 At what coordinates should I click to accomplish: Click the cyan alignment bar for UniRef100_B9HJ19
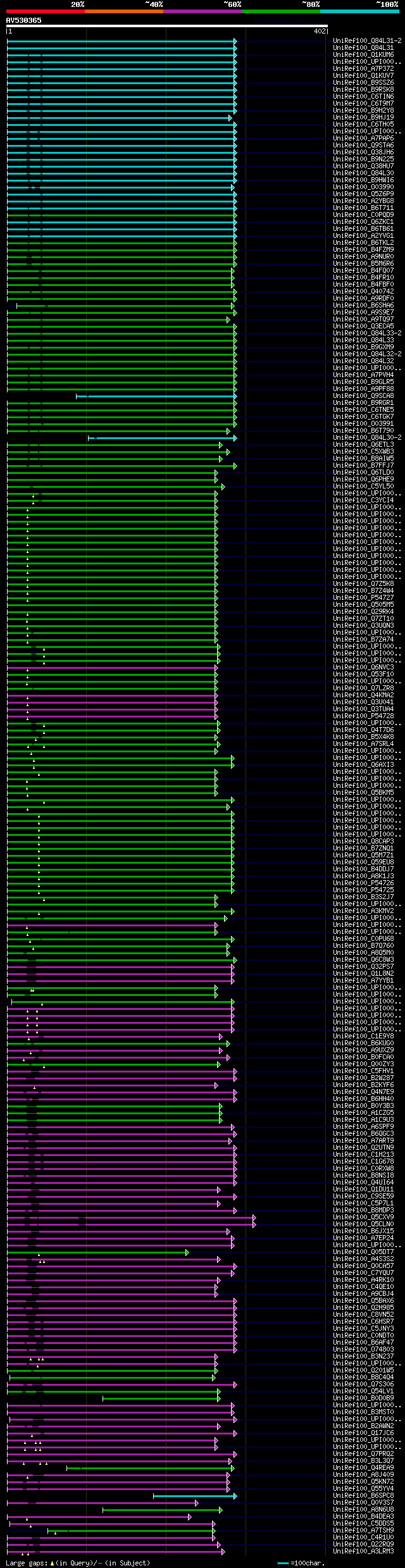[x=119, y=118]
